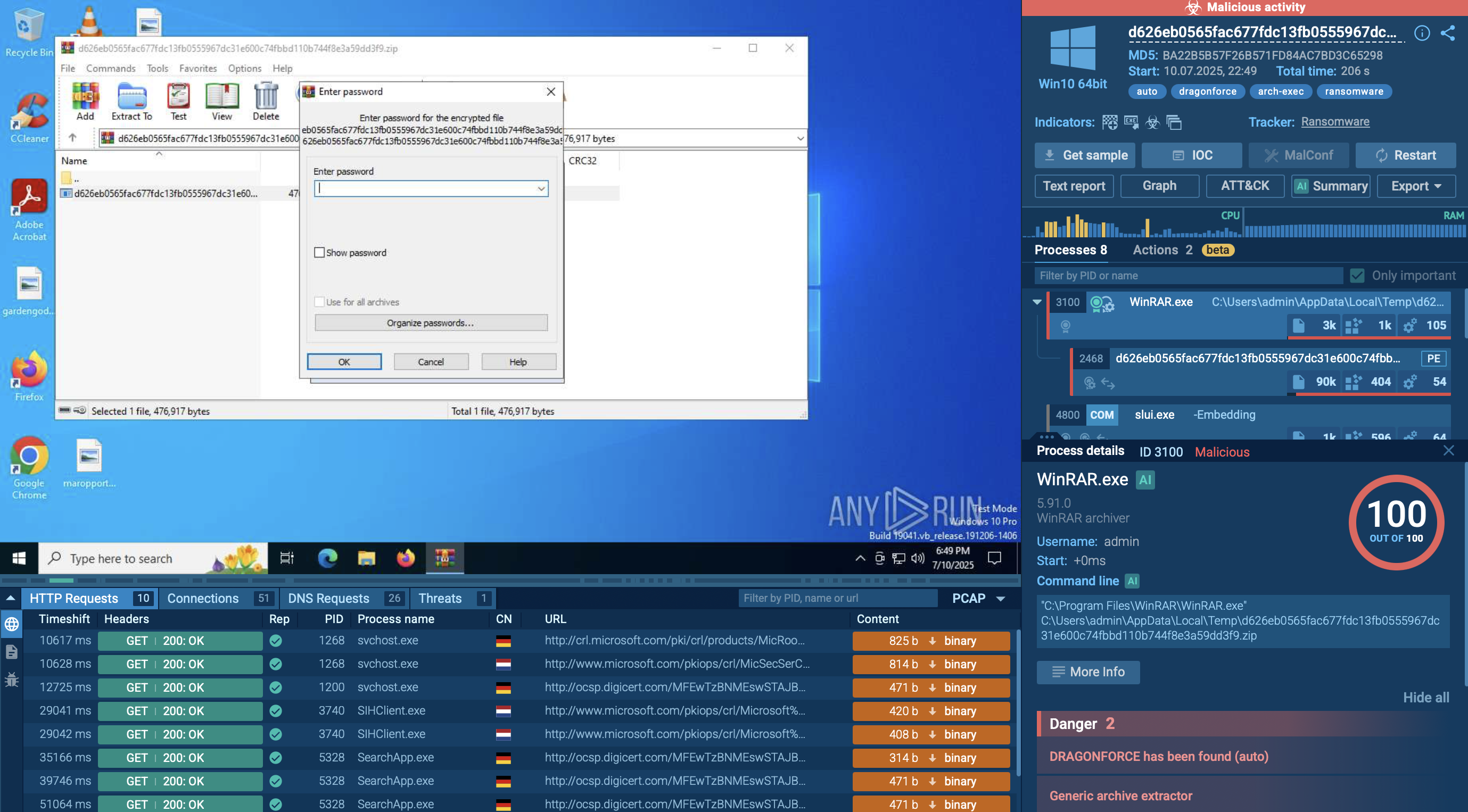This screenshot has width=1468, height=812.
Task: Collapse the WinRAR.exe process tree arrow
Action: click(x=1037, y=302)
